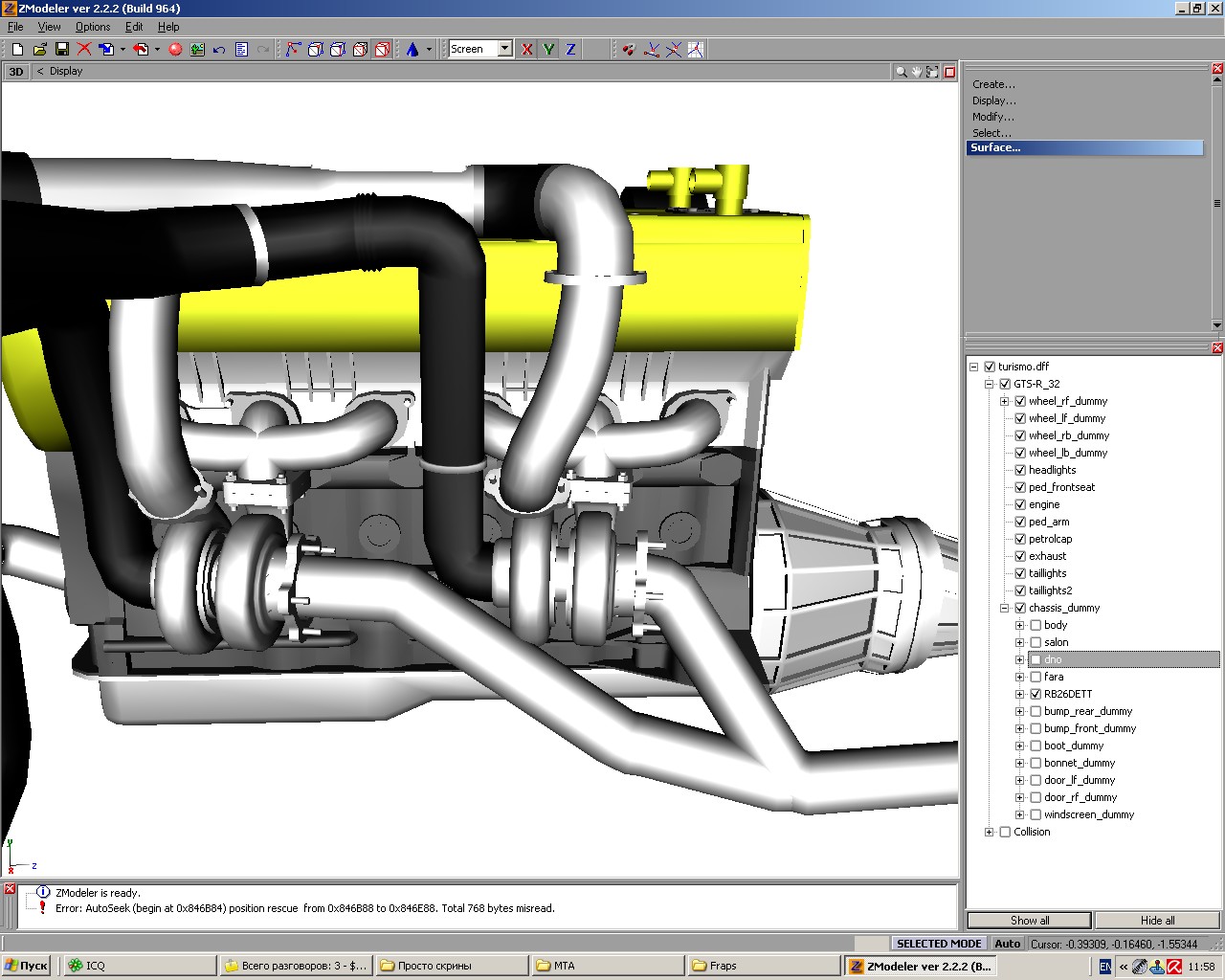Open the red Materials editor sphere icon
The width and height of the screenshot is (1225, 980).
pyautogui.click(x=175, y=49)
